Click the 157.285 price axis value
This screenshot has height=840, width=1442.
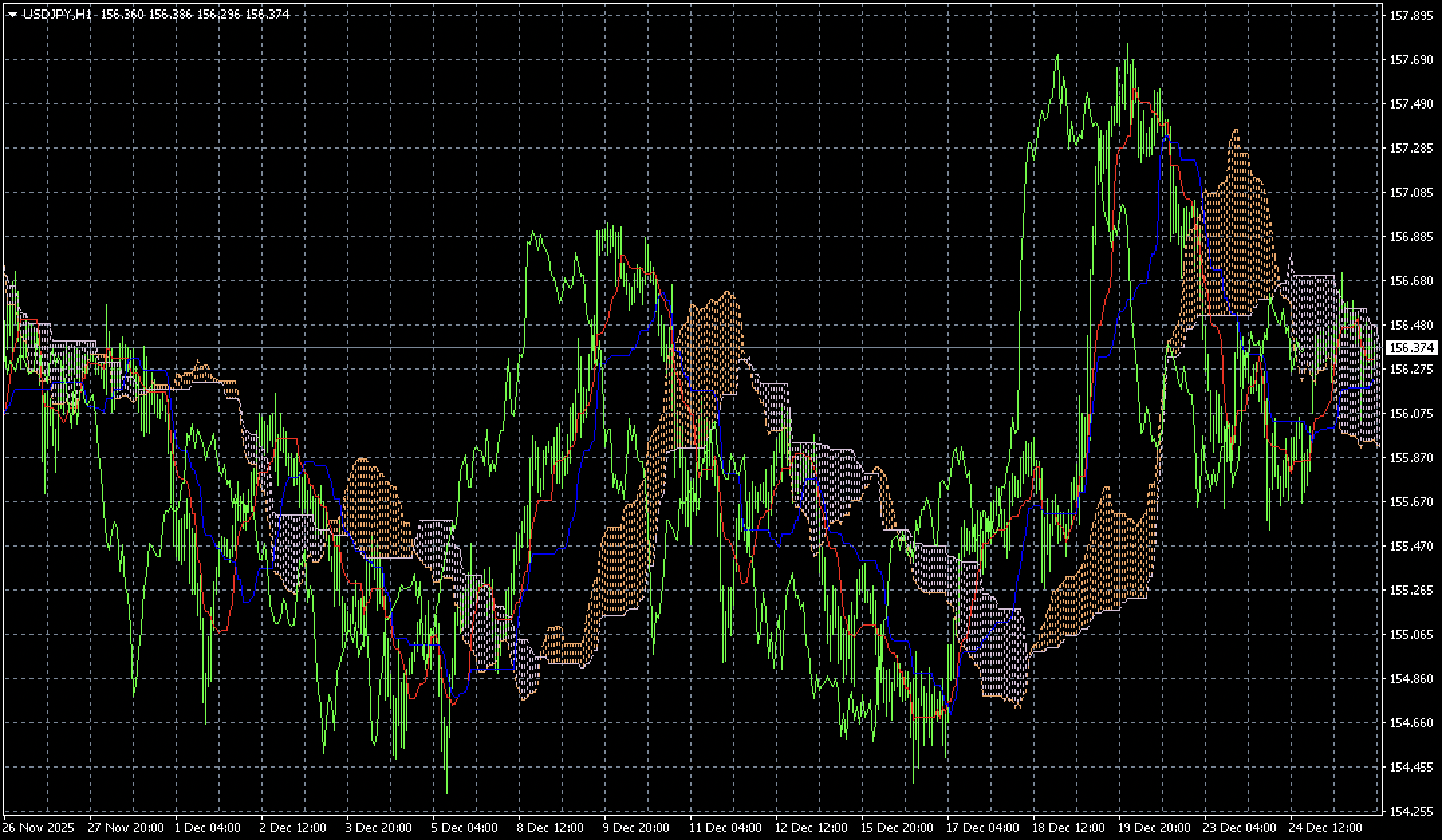1411,148
